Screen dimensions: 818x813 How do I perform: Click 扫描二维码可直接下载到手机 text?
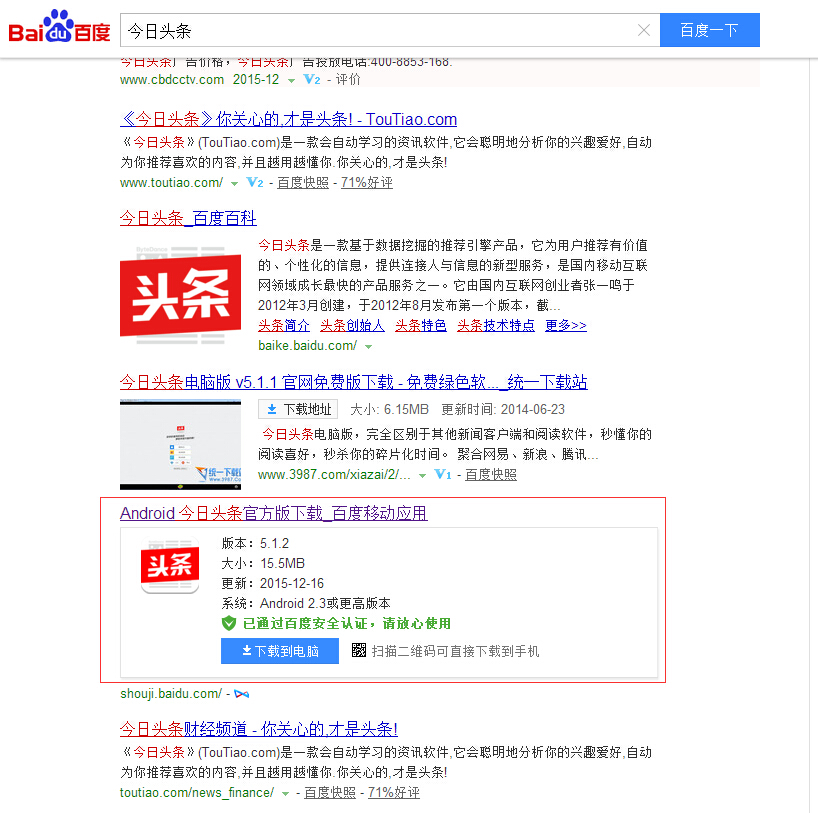(455, 651)
